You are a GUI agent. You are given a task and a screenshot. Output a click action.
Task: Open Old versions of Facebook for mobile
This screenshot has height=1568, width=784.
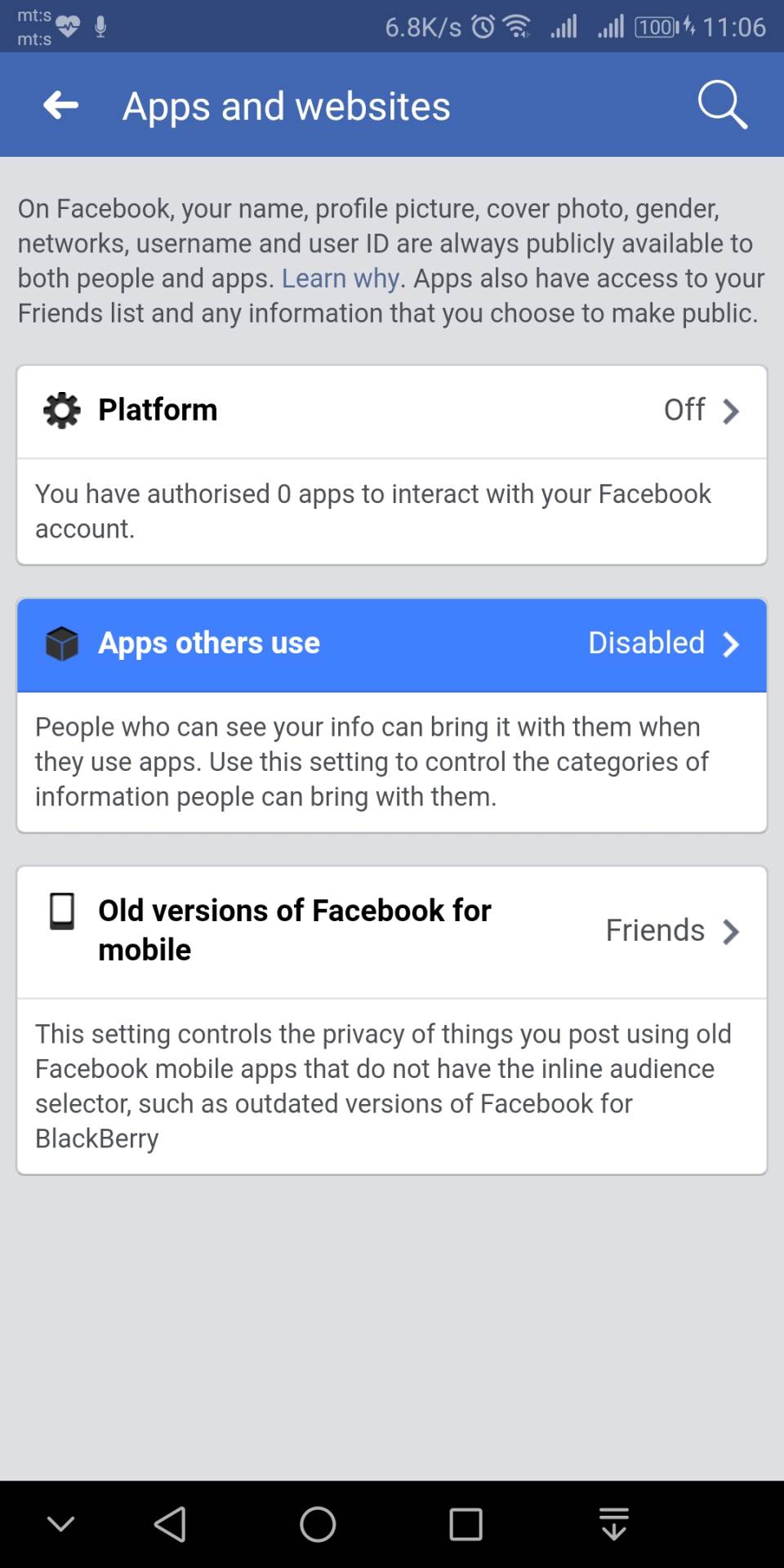click(x=294, y=930)
